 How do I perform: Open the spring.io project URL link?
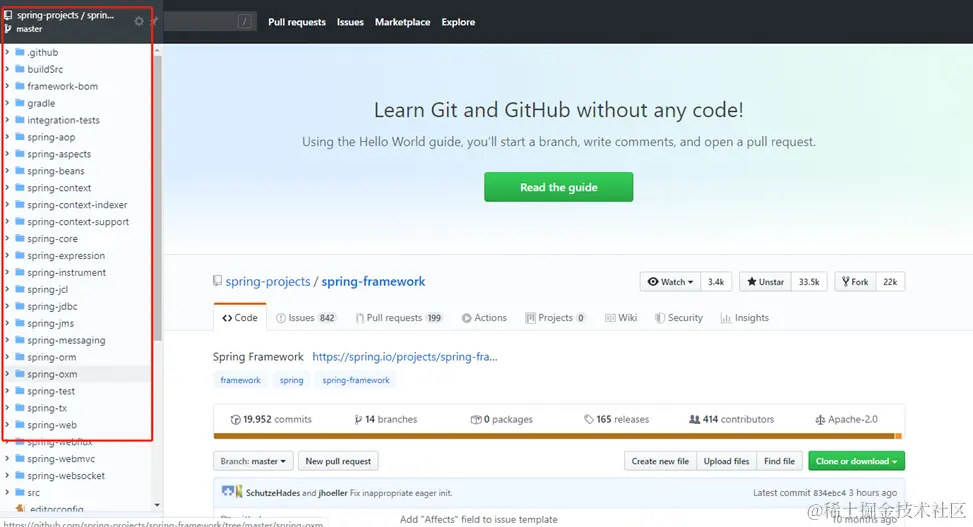click(x=405, y=357)
